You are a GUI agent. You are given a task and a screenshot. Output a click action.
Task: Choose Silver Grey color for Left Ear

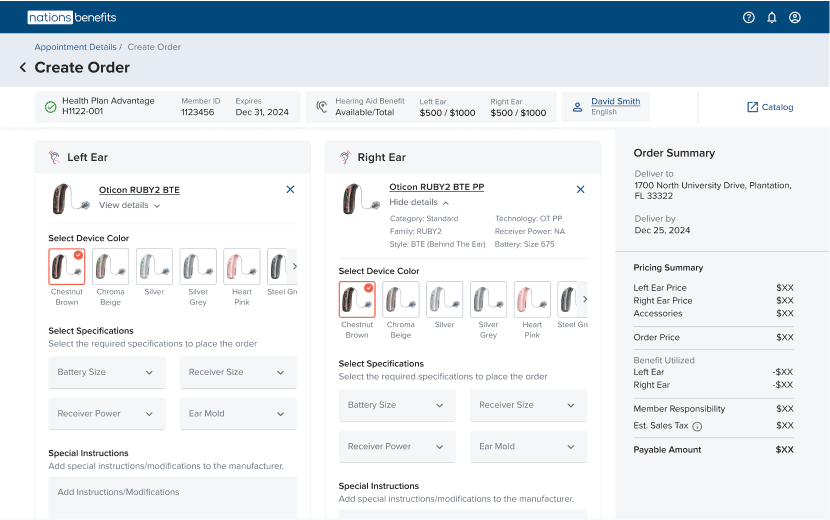[x=198, y=267]
